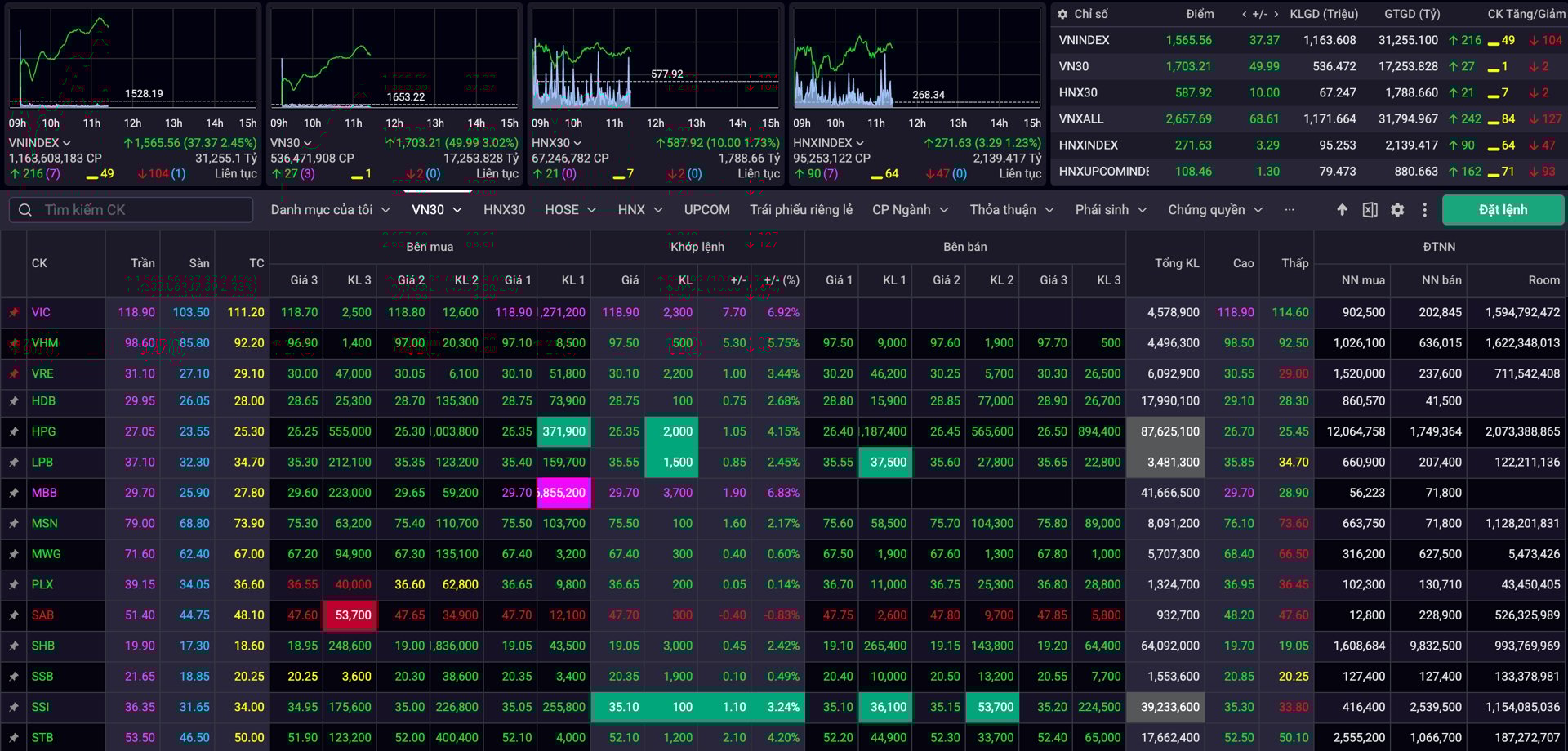This screenshot has width=1568, height=751.
Task: Click the HNX30 intraday chart
Action: (655, 61)
